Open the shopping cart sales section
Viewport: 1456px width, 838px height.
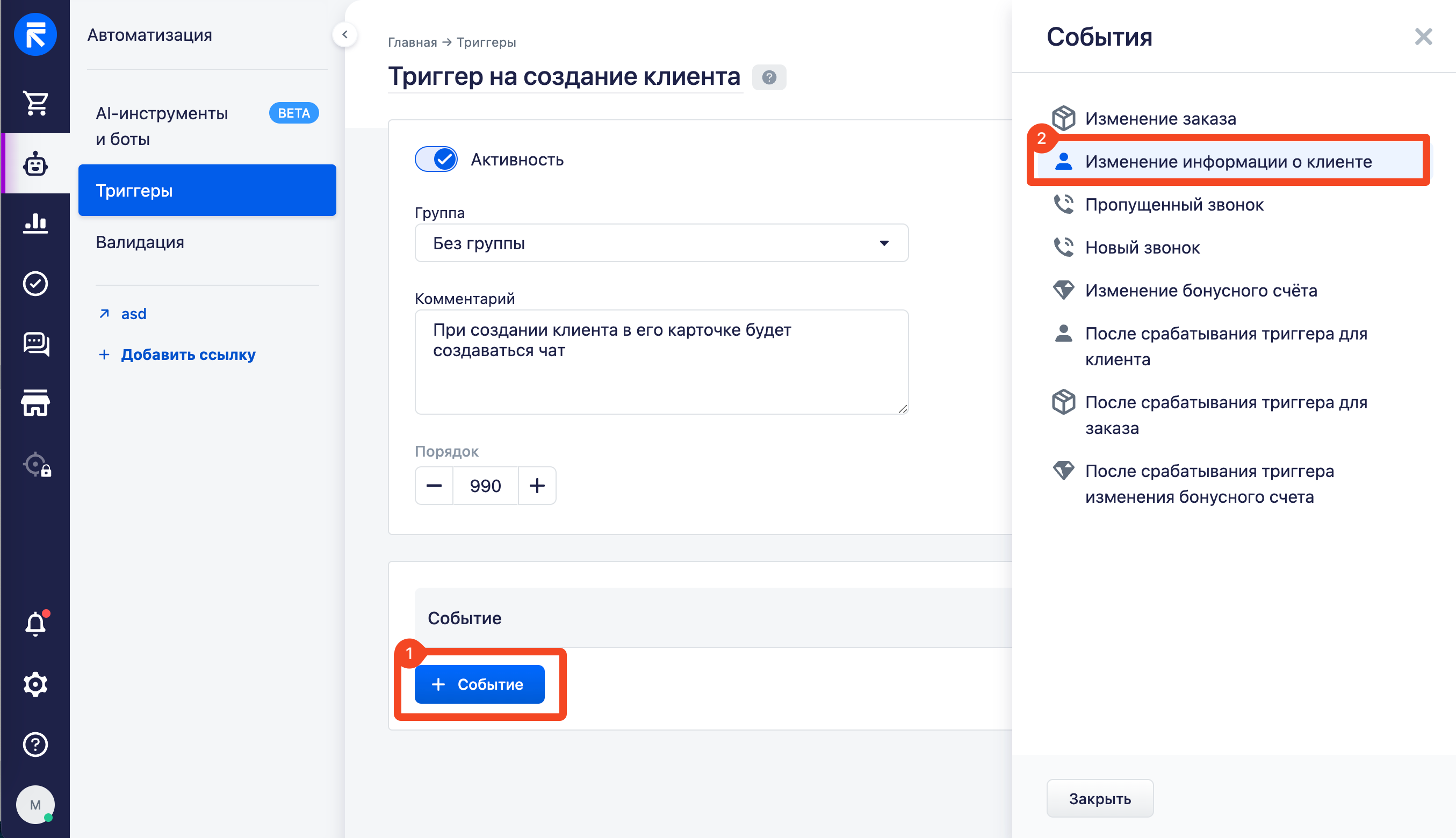point(35,103)
